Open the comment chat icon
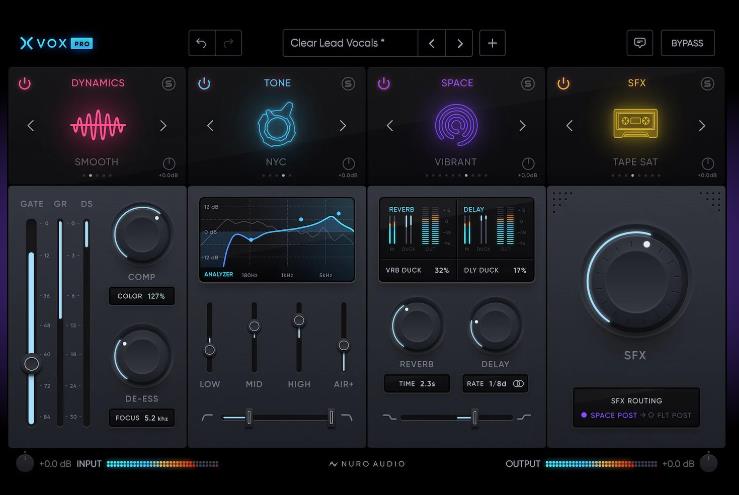Screen dimensions: 739x495 click(x=639, y=43)
